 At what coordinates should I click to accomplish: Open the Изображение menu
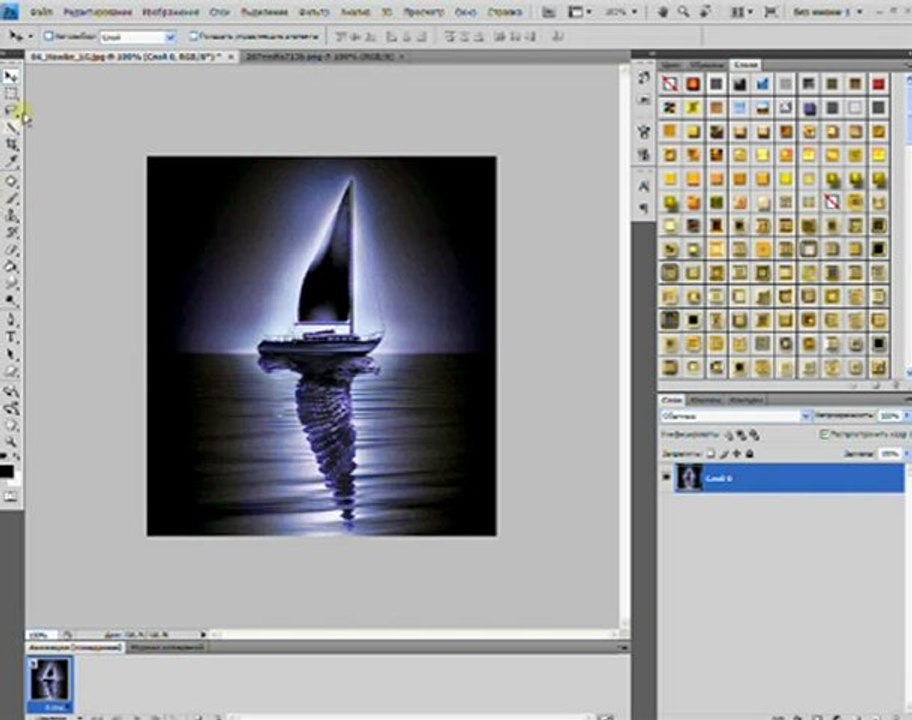coord(170,12)
